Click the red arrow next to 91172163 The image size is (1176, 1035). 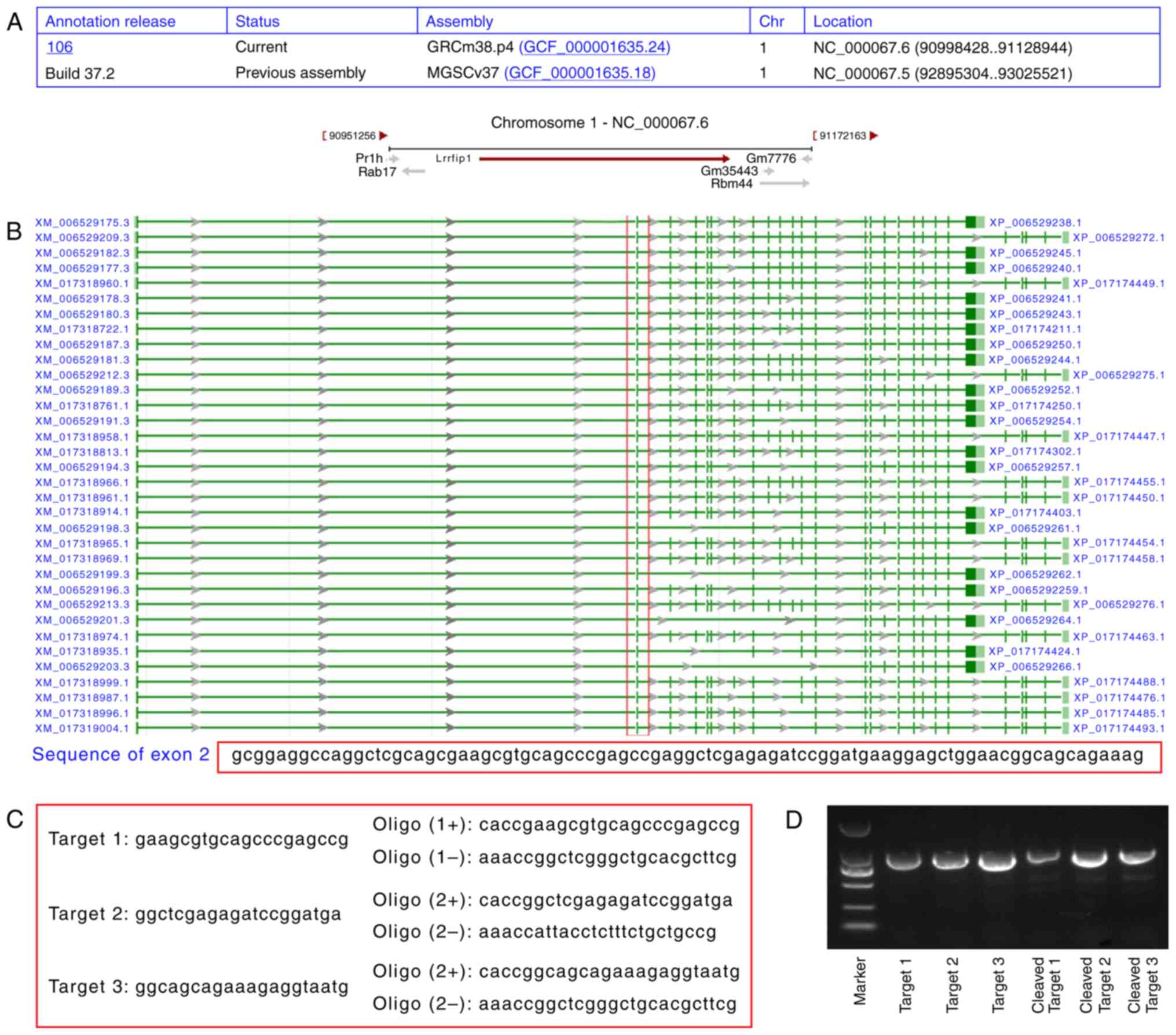(874, 135)
